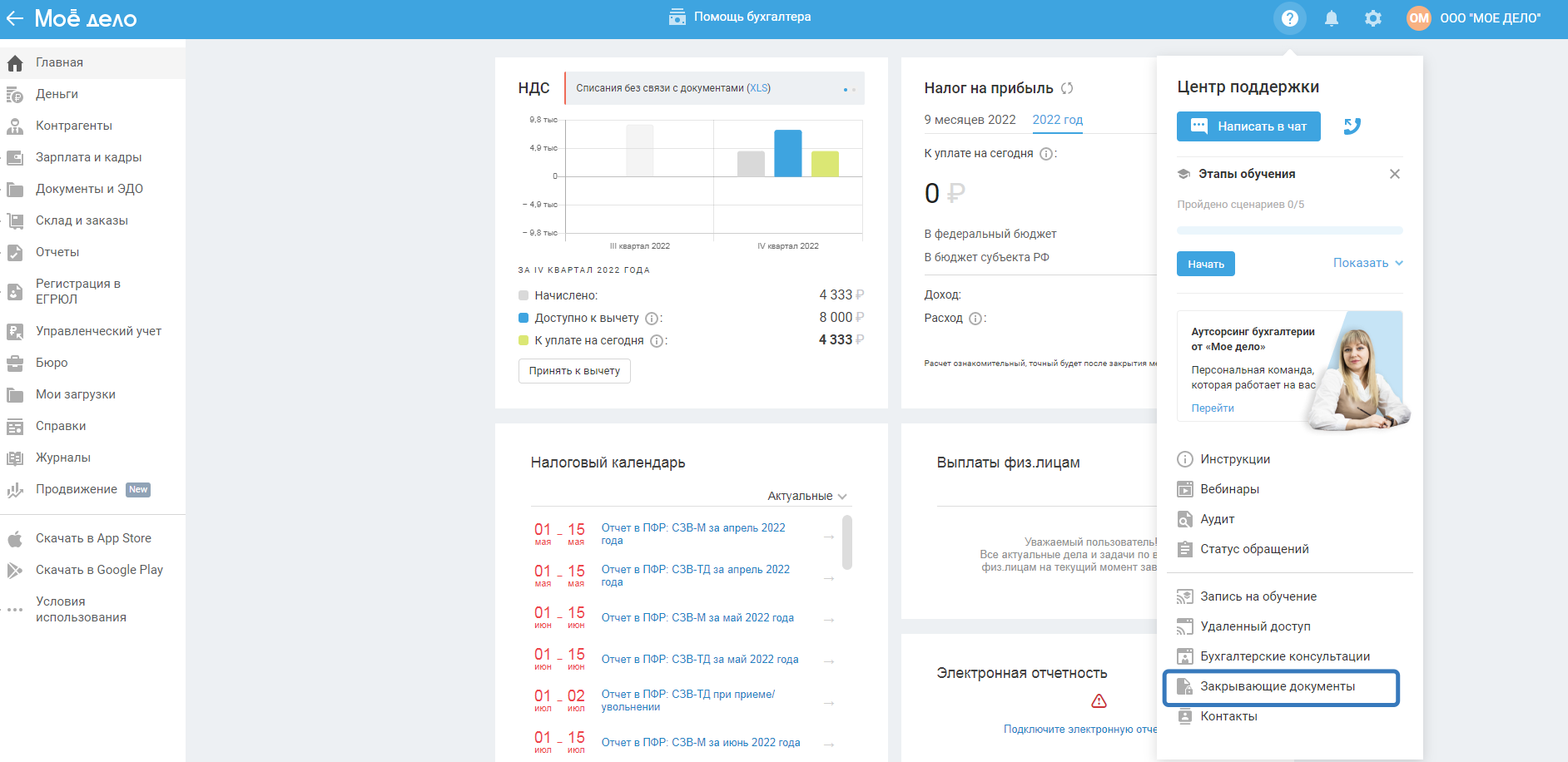This screenshot has width=1568, height=762.
Task: Open the ООО "МОЕ ДЕЛО" account menu
Action: pyautogui.click(x=1490, y=17)
